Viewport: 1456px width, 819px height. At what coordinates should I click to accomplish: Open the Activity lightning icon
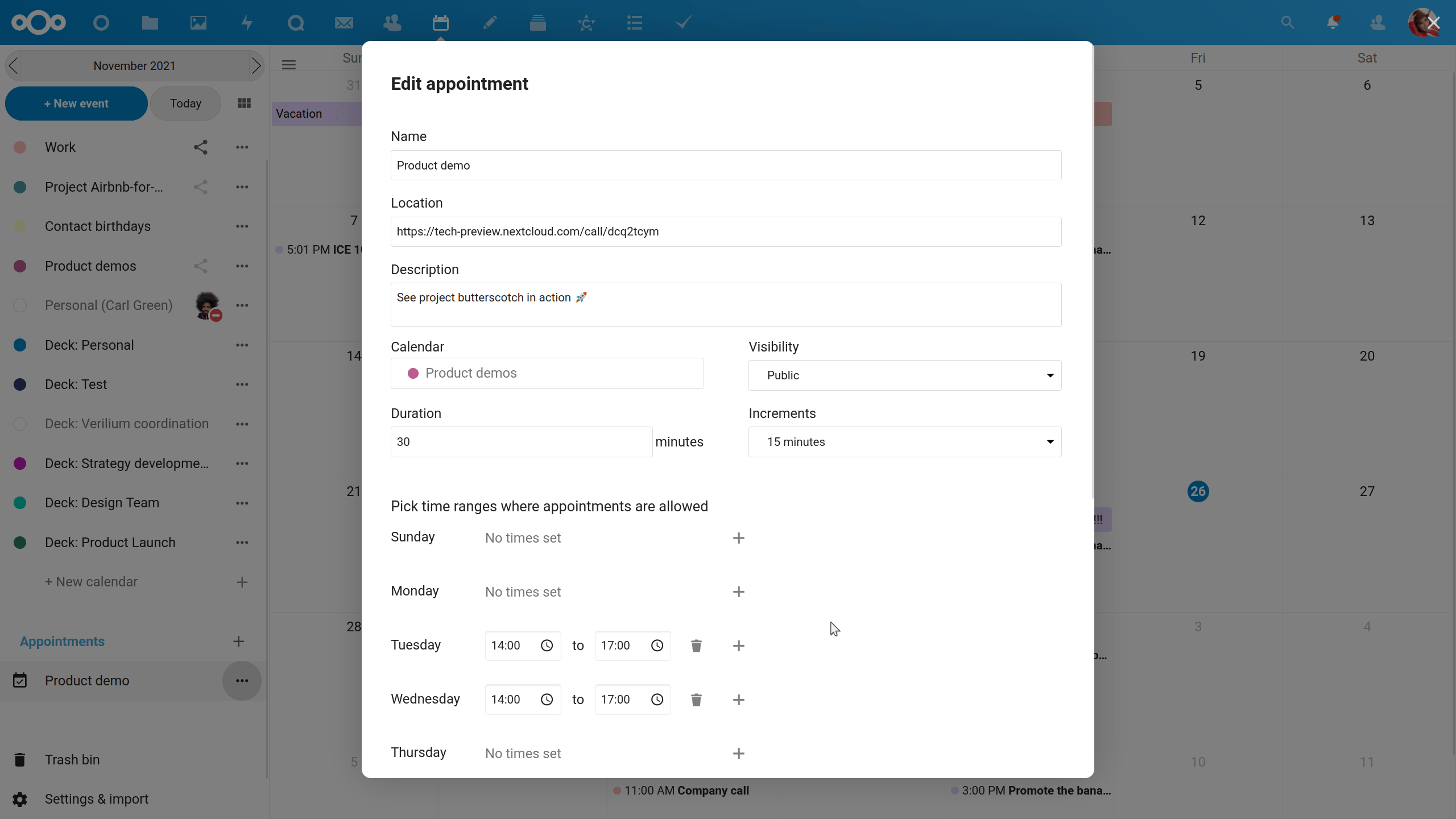247,23
